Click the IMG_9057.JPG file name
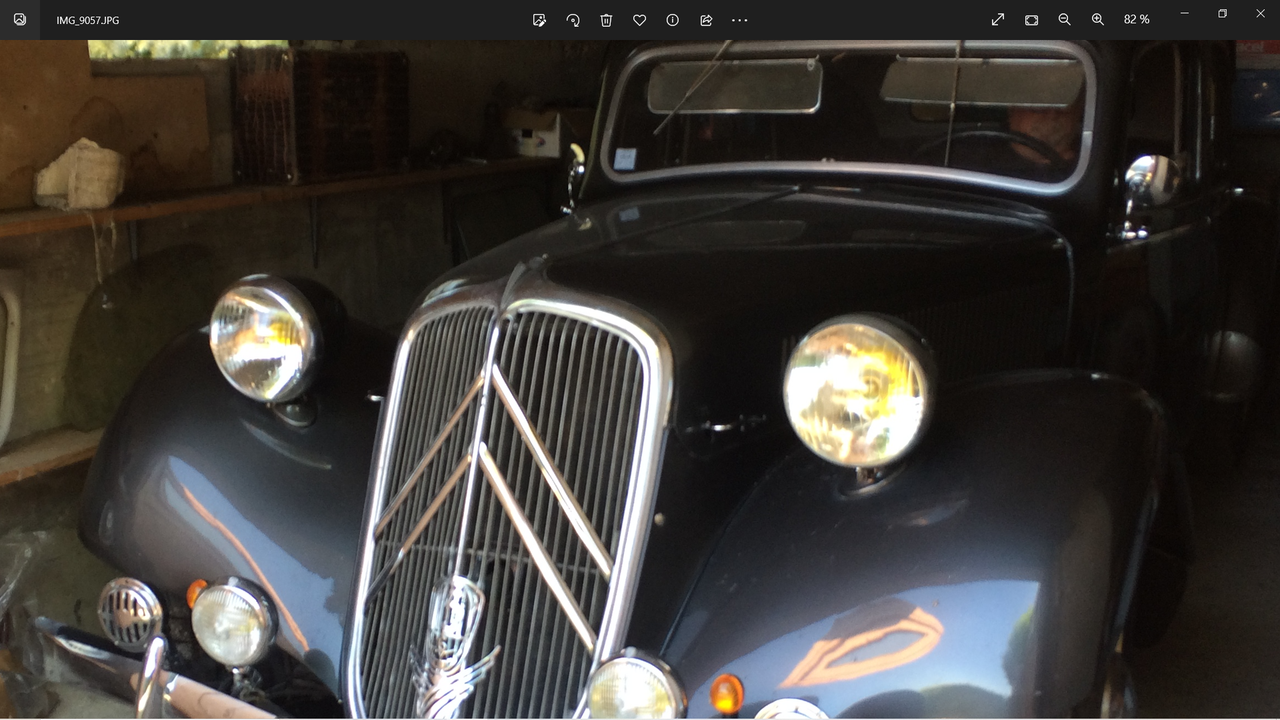 tap(88, 20)
